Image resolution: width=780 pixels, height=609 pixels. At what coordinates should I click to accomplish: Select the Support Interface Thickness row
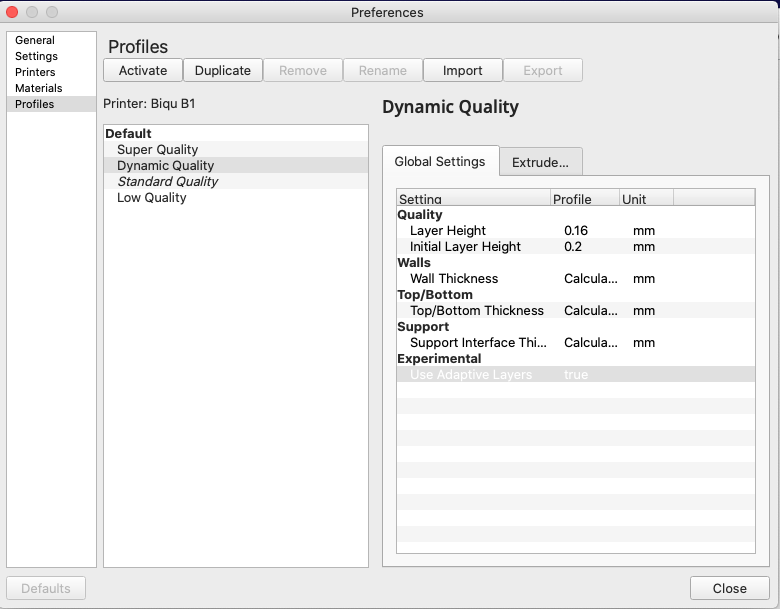pyautogui.click(x=576, y=342)
